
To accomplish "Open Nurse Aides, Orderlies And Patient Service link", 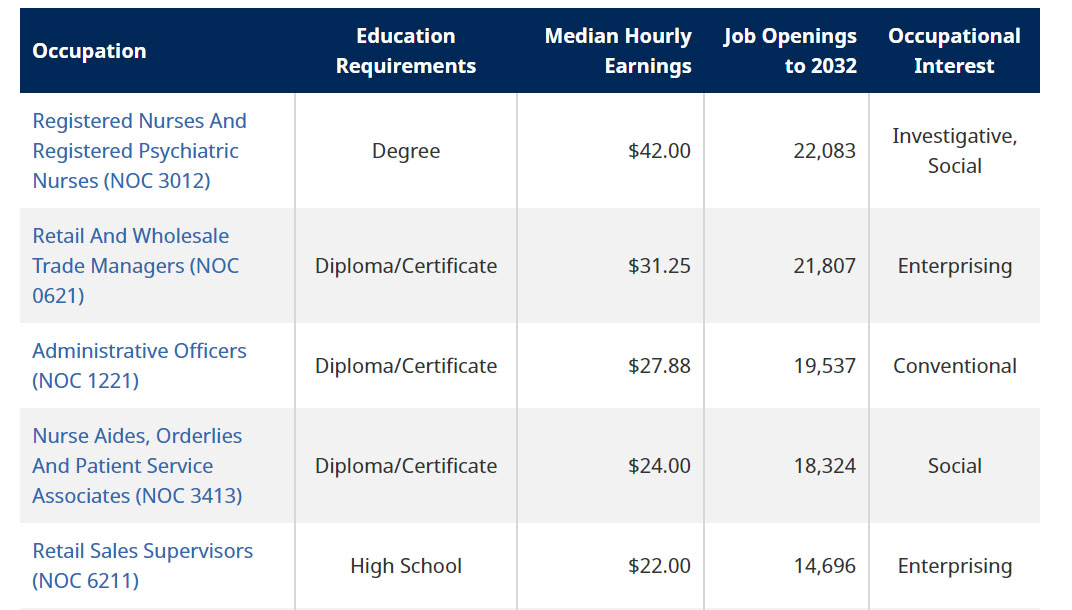I will click(137, 466).
